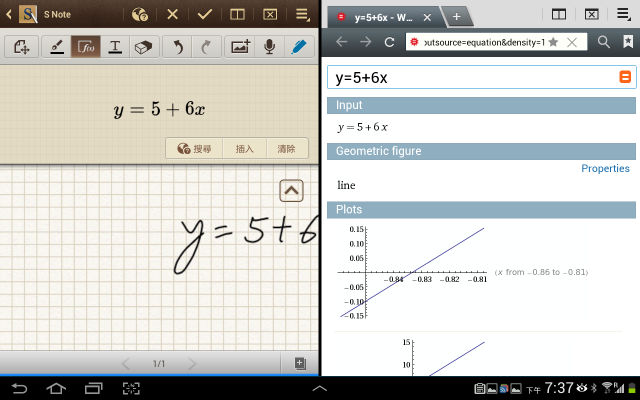The width and height of the screenshot is (640, 400).
Task: Open browser search magnifier
Action: pyautogui.click(x=604, y=42)
